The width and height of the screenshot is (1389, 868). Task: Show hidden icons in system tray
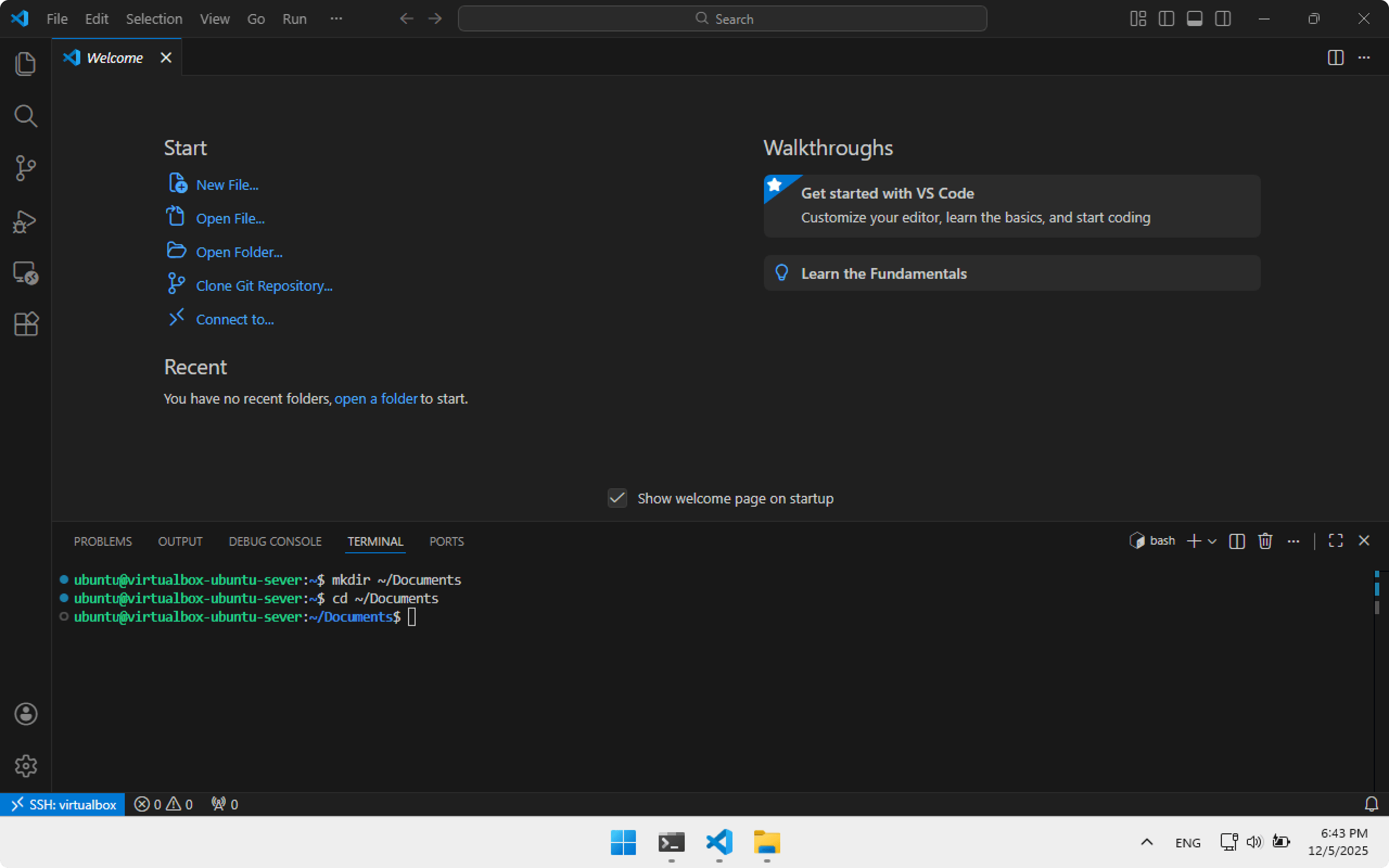pyautogui.click(x=1146, y=842)
